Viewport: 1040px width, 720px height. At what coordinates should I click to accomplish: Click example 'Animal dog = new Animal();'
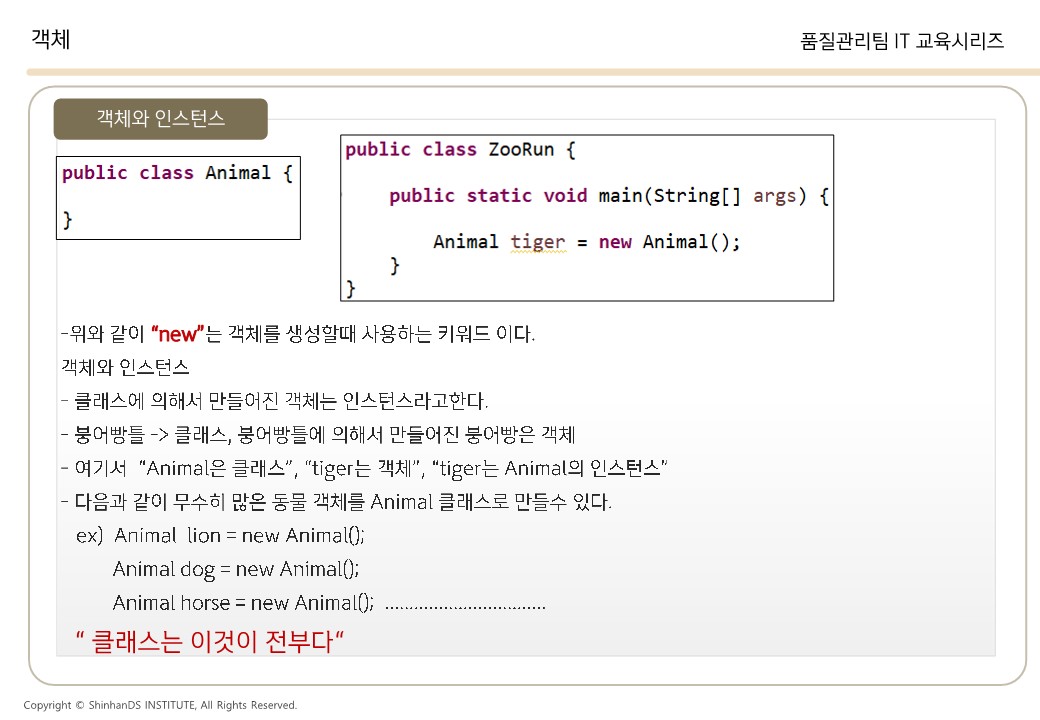coord(236,570)
